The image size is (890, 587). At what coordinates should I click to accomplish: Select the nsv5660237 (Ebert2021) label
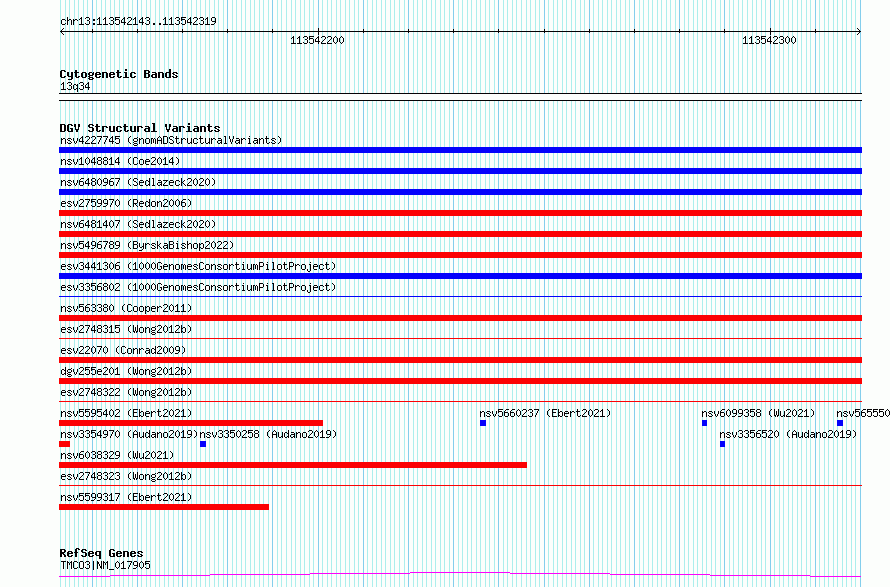(545, 413)
